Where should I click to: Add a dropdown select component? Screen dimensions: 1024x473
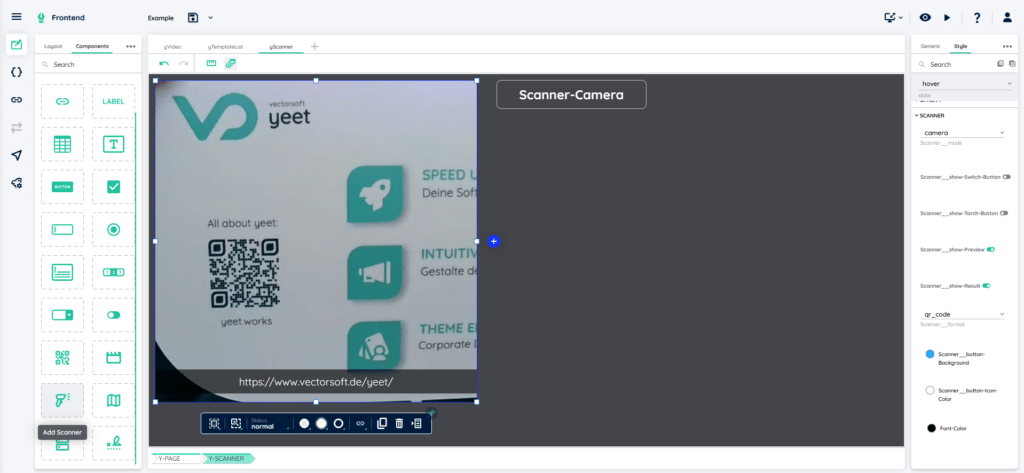(x=62, y=315)
